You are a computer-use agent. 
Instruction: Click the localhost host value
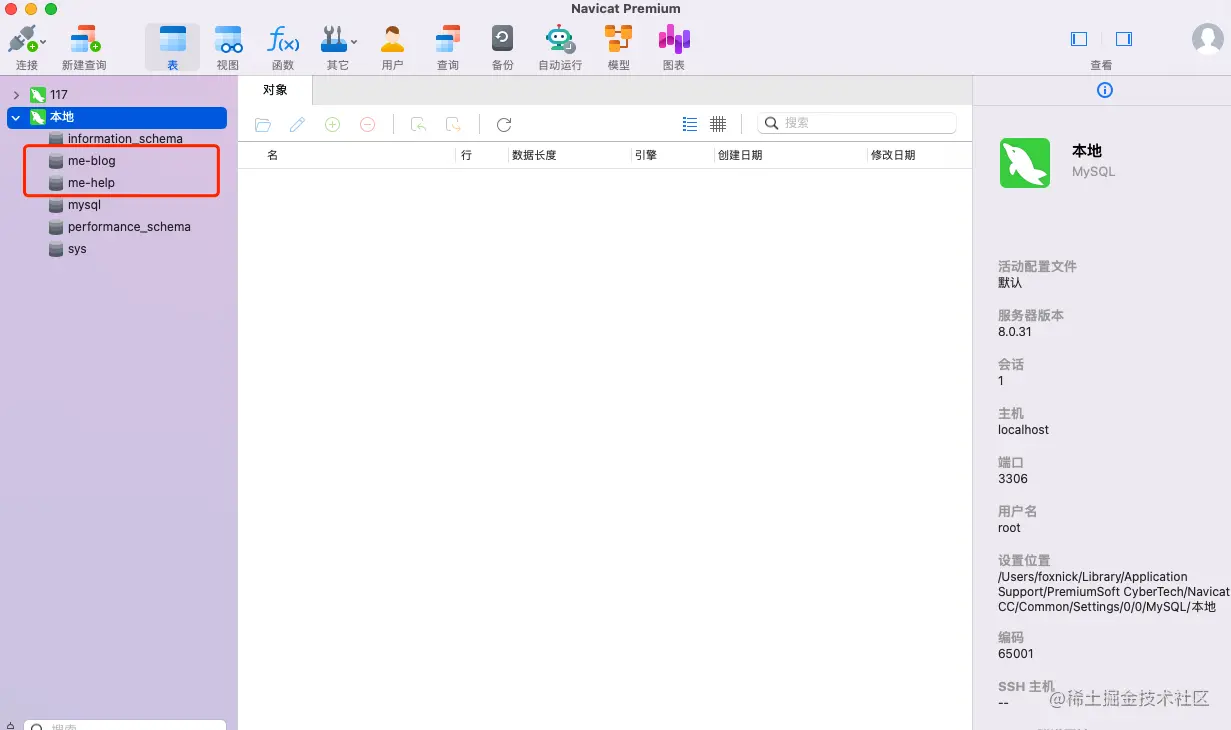1023,430
